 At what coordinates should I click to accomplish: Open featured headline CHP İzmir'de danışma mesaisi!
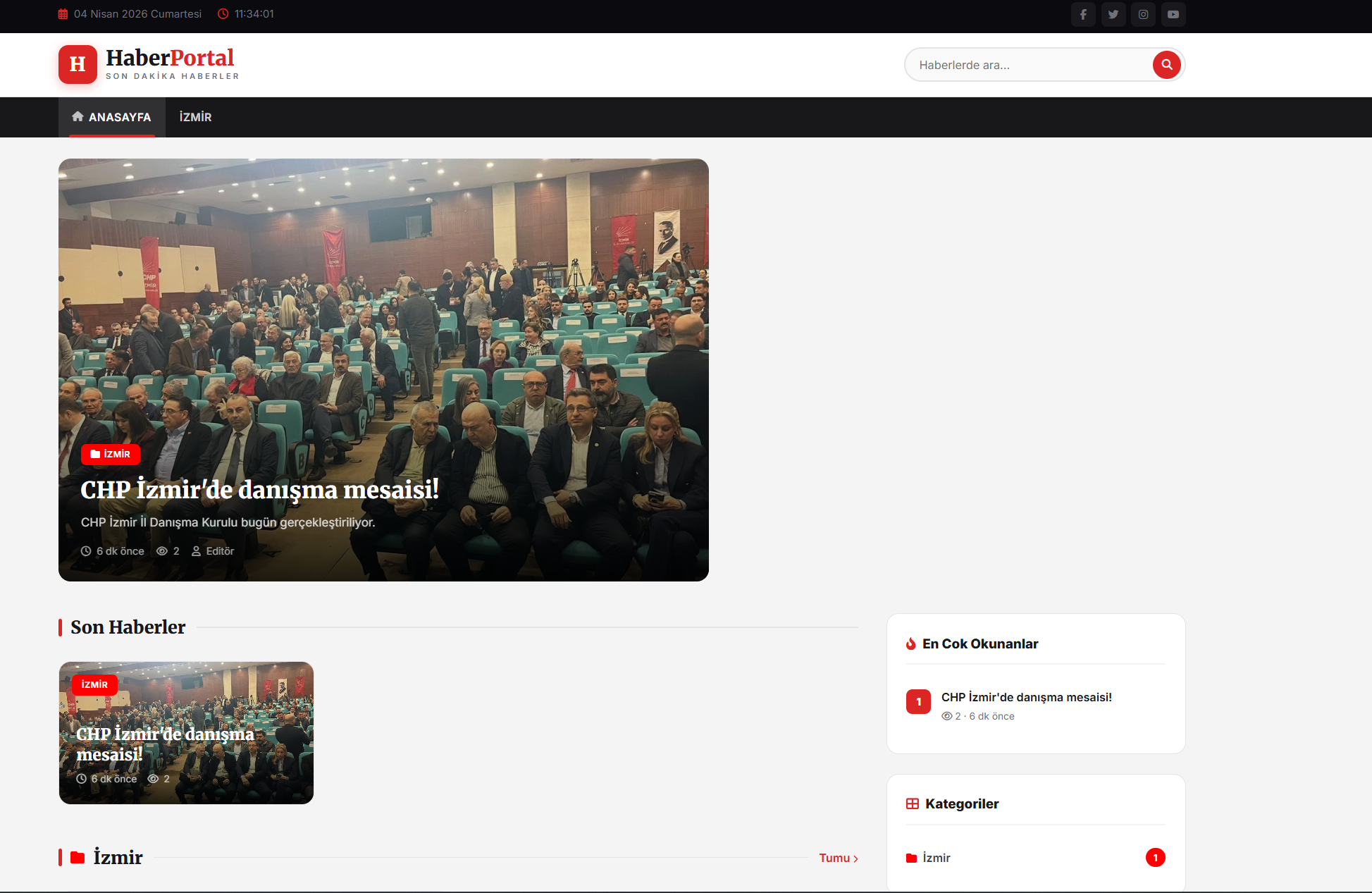260,489
